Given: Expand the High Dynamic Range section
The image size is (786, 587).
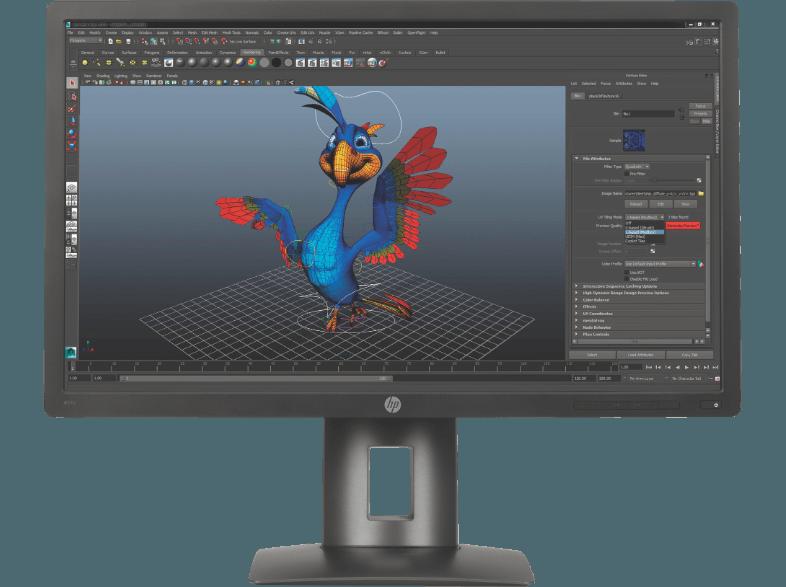Looking at the screenshot, I should point(576,293).
